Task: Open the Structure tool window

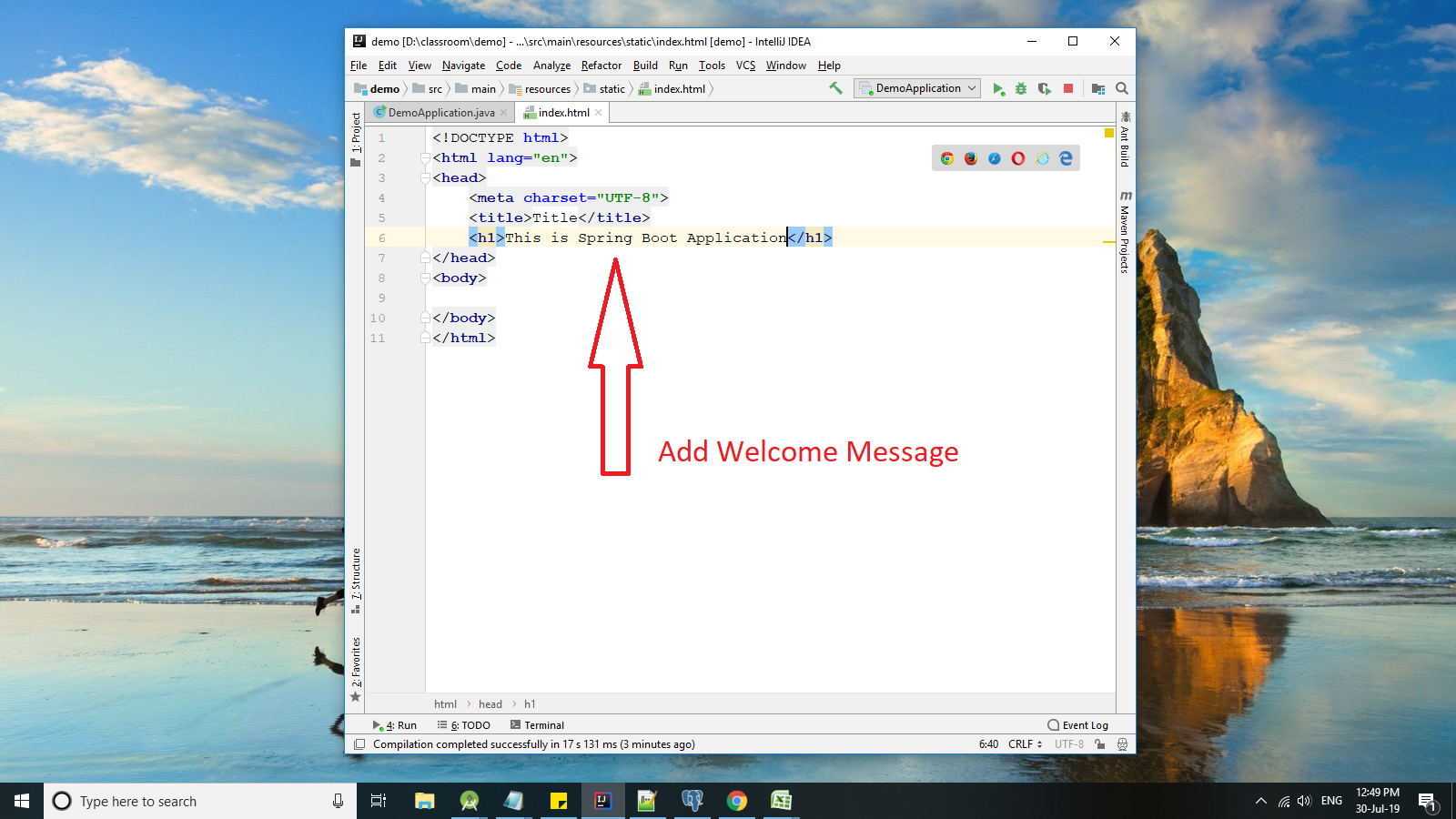Action: pos(356,581)
